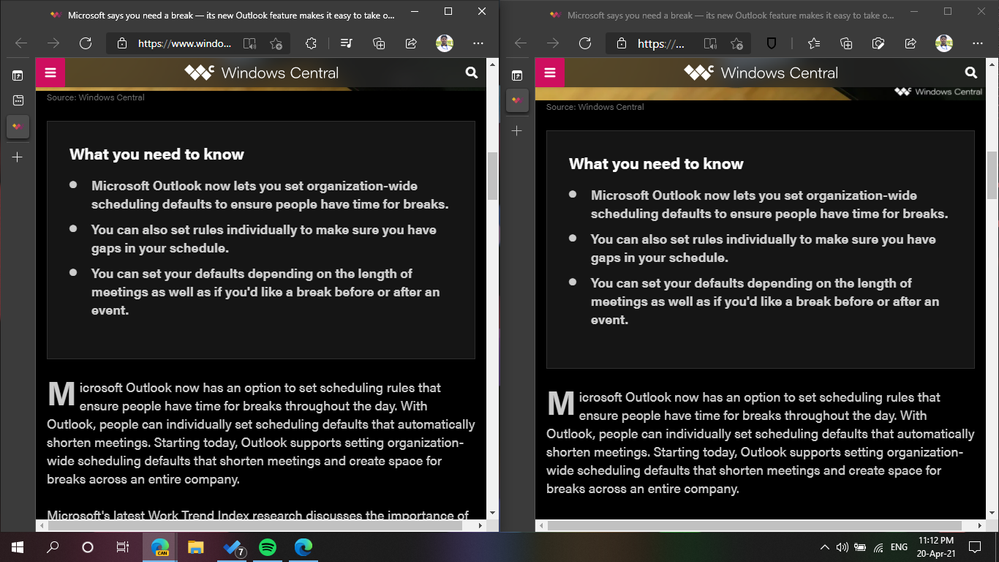
Task: Open Collections in right browser toolbar
Action: pyautogui.click(x=846, y=43)
